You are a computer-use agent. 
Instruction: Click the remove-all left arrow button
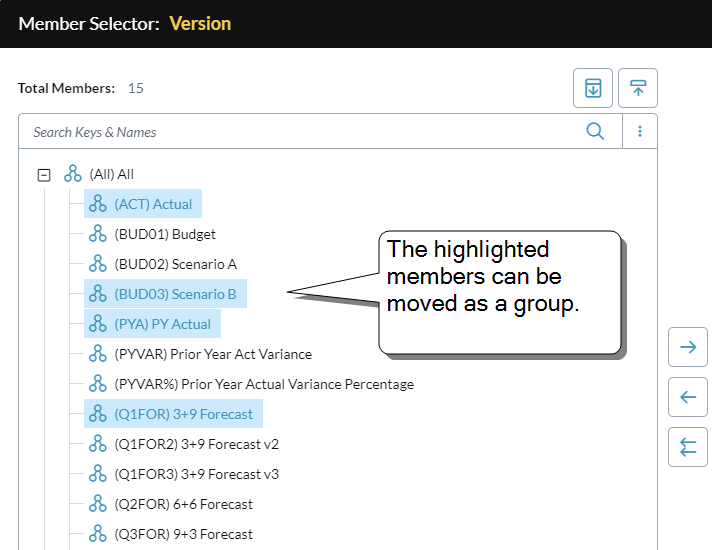pos(688,447)
